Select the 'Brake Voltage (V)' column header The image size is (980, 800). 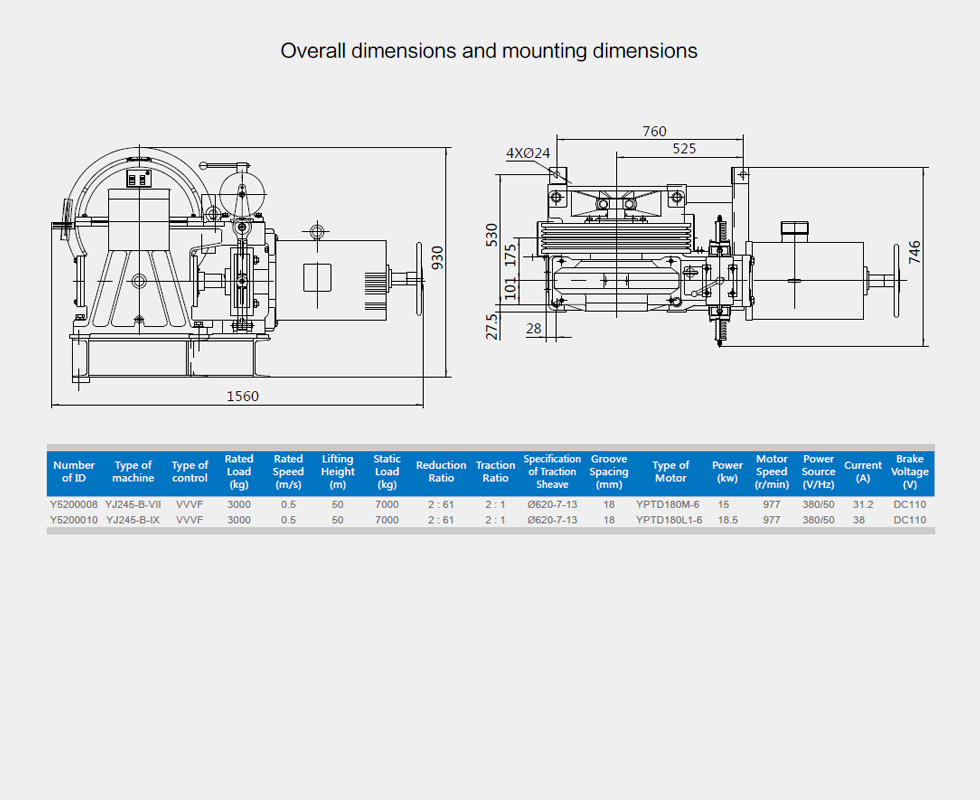point(910,472)
